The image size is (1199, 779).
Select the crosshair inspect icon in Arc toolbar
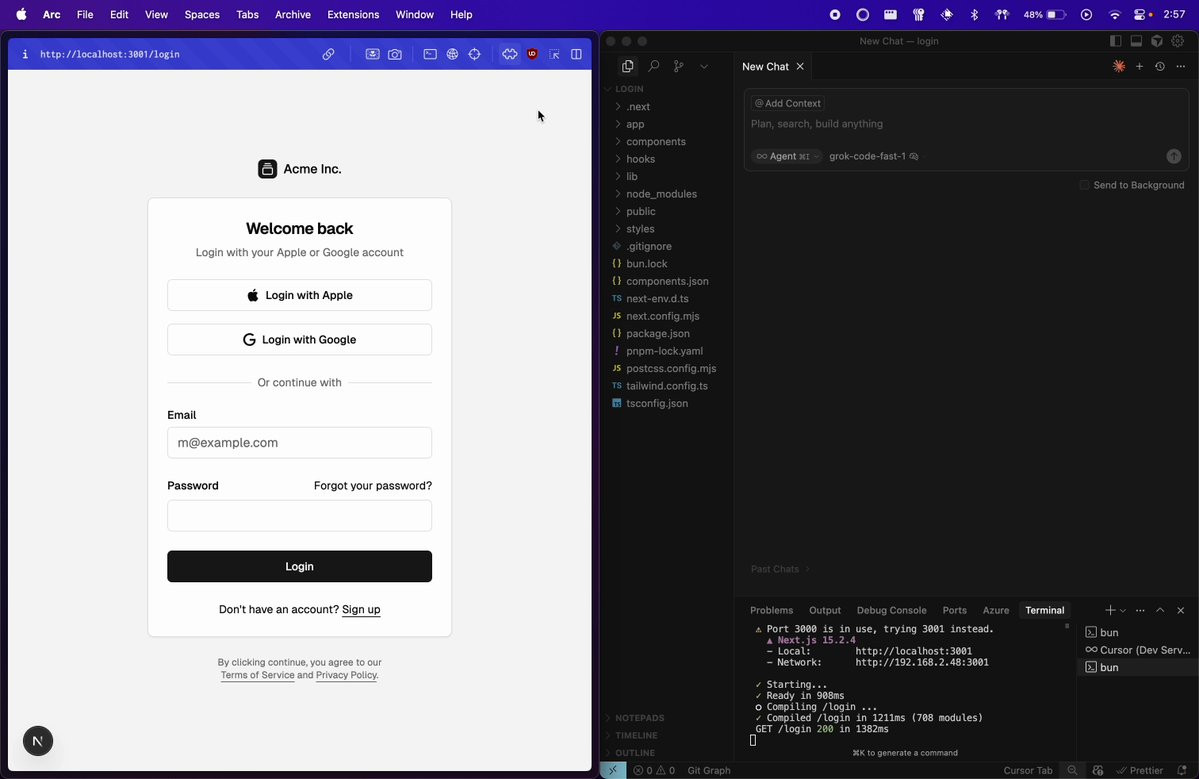coord(475,54)
